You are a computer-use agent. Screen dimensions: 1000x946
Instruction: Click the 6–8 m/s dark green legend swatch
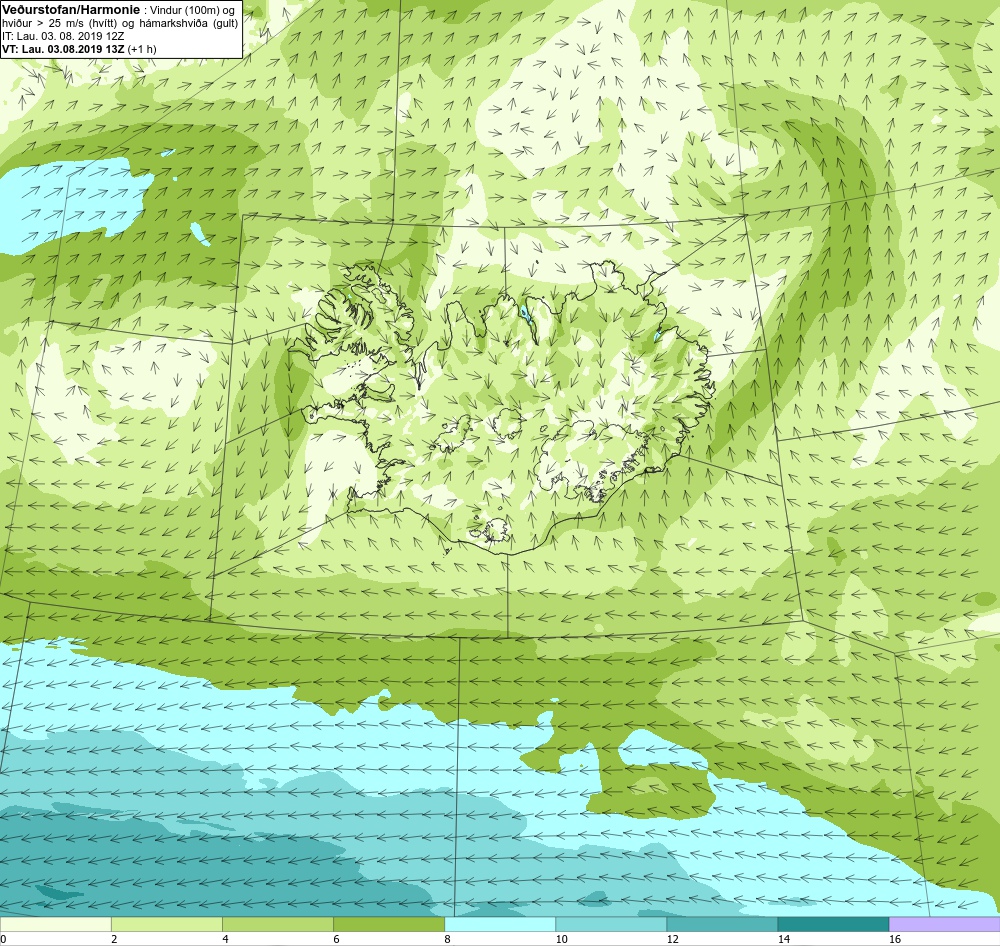click(388, 924)
